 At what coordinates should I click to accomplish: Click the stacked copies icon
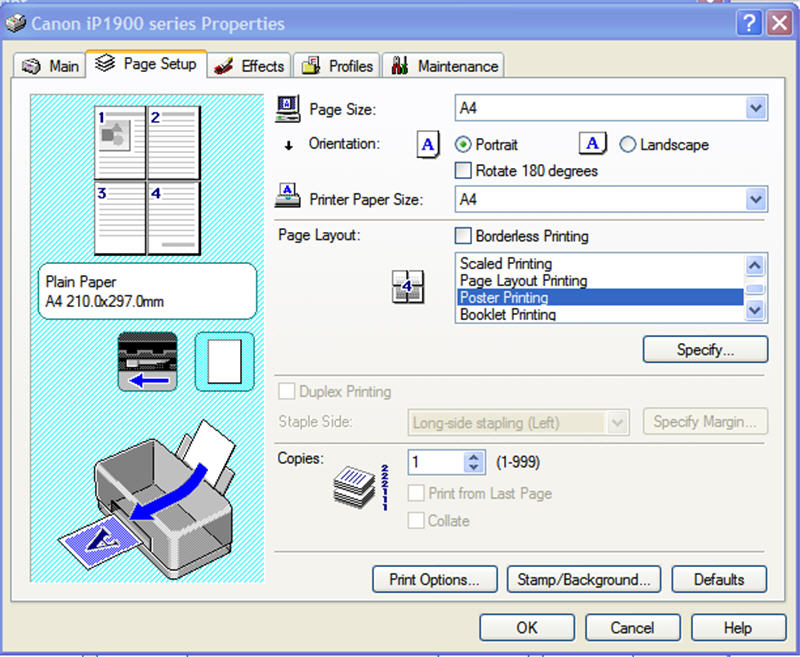tap(358, 483)
